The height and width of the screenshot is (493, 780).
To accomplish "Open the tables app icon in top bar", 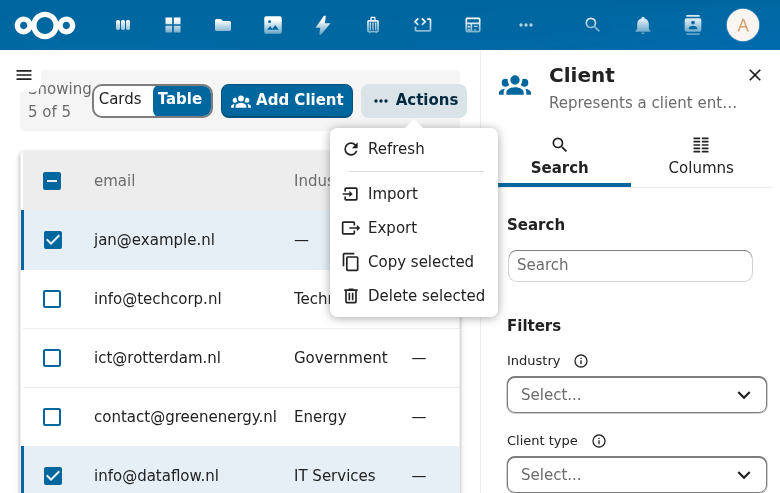I will pyautogui.click(x=473, y=25).
